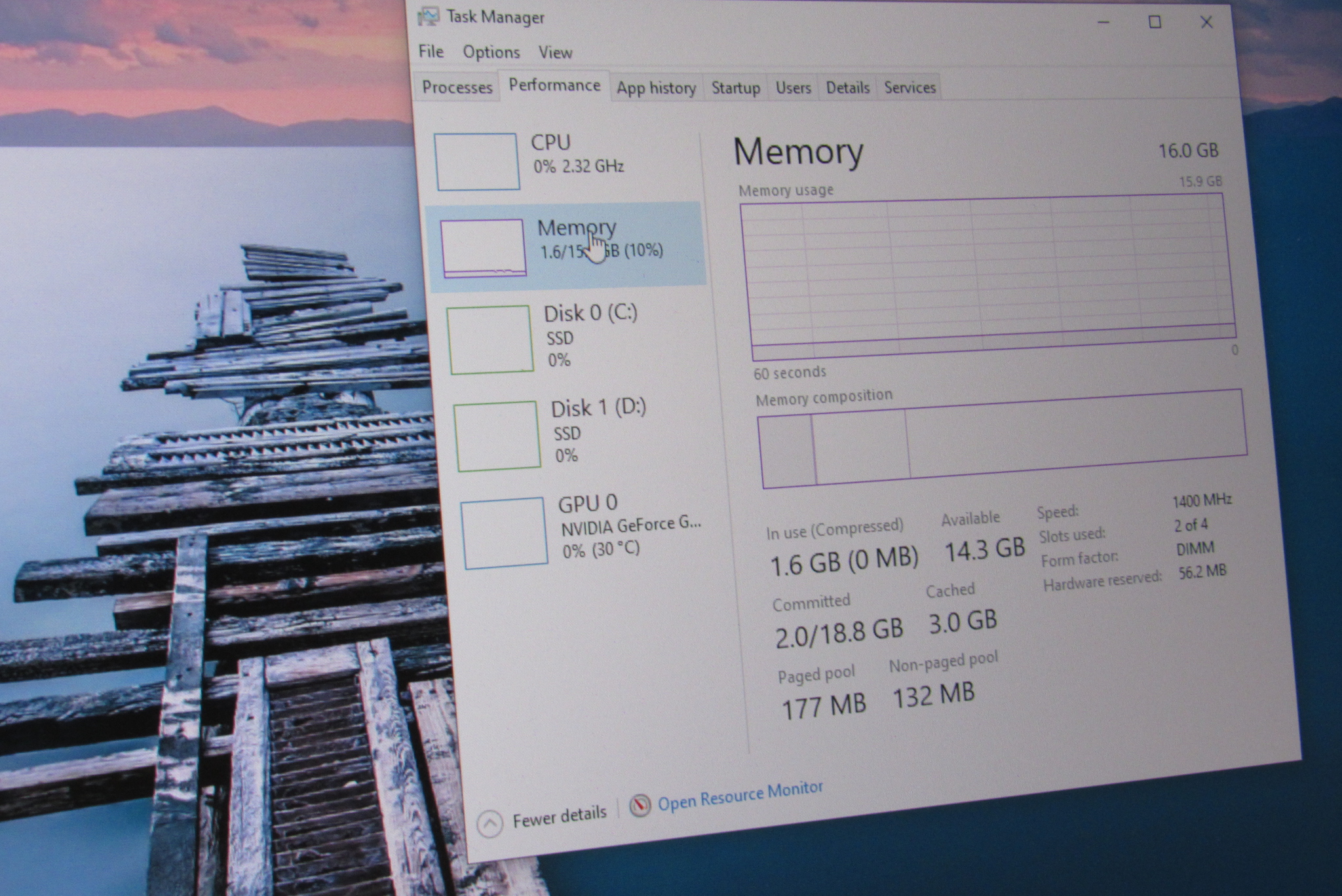The height and width of the screenshot is (896, 1342).
Task: Open the Users tab
Action: (x=793, y=88)
